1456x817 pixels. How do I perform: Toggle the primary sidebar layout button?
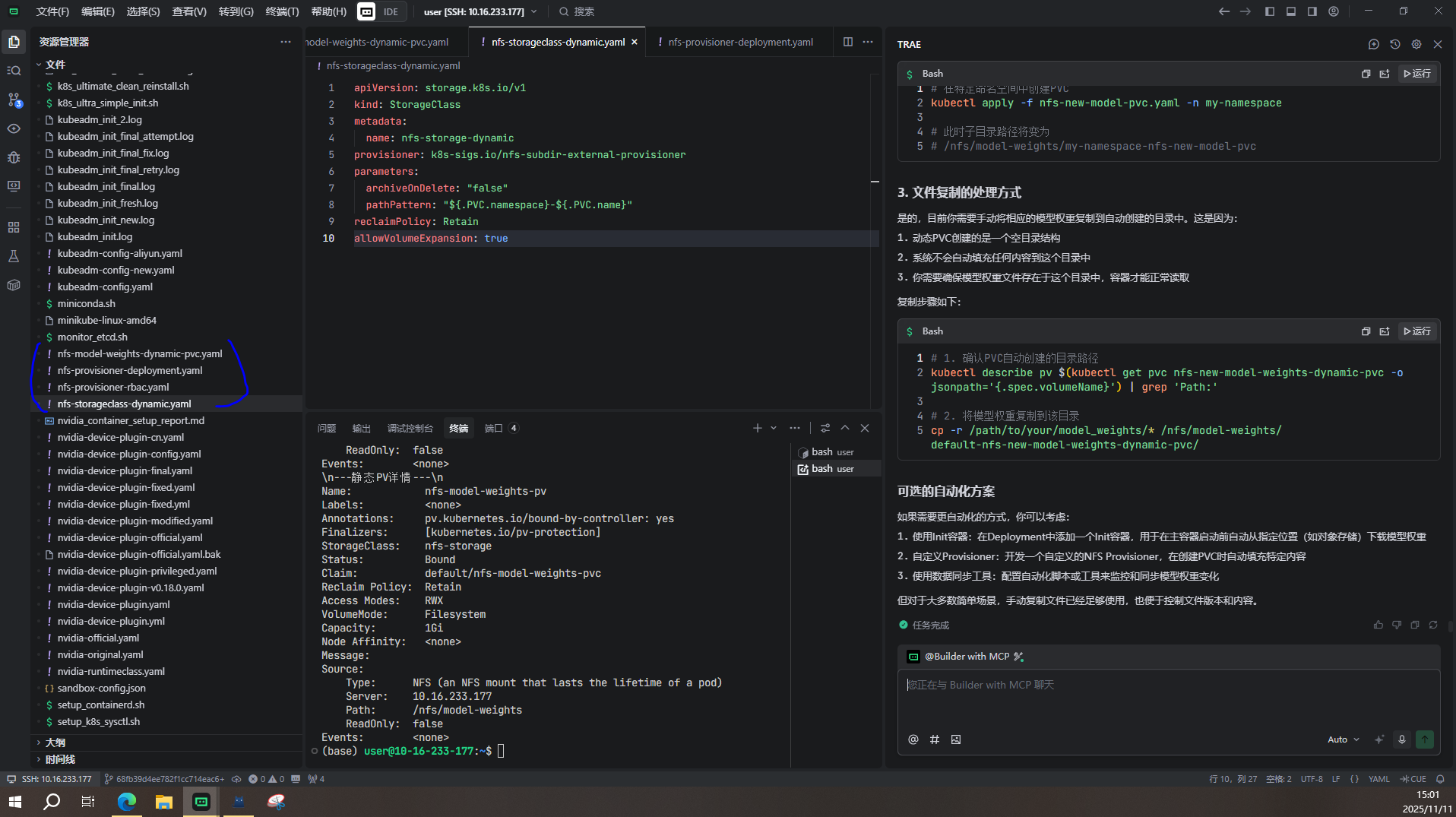click(x=1269, y=11)
